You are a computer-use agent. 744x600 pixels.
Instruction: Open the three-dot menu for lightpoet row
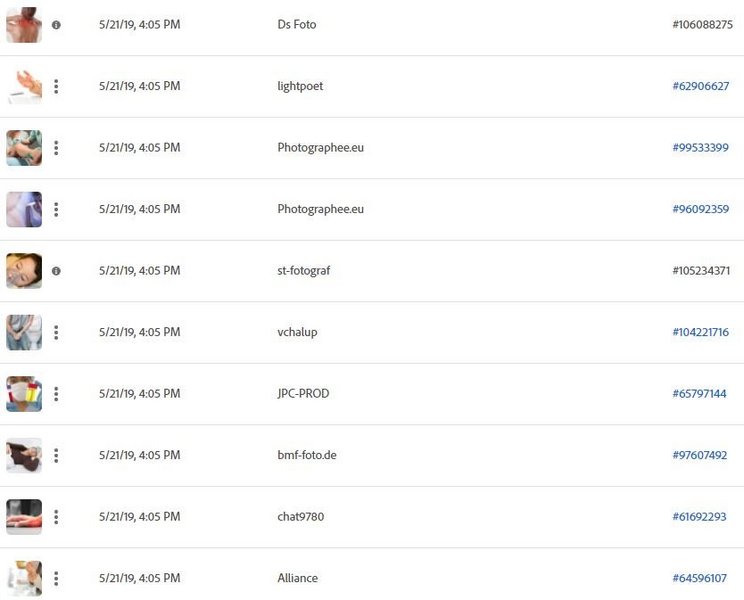coord(56,86)
